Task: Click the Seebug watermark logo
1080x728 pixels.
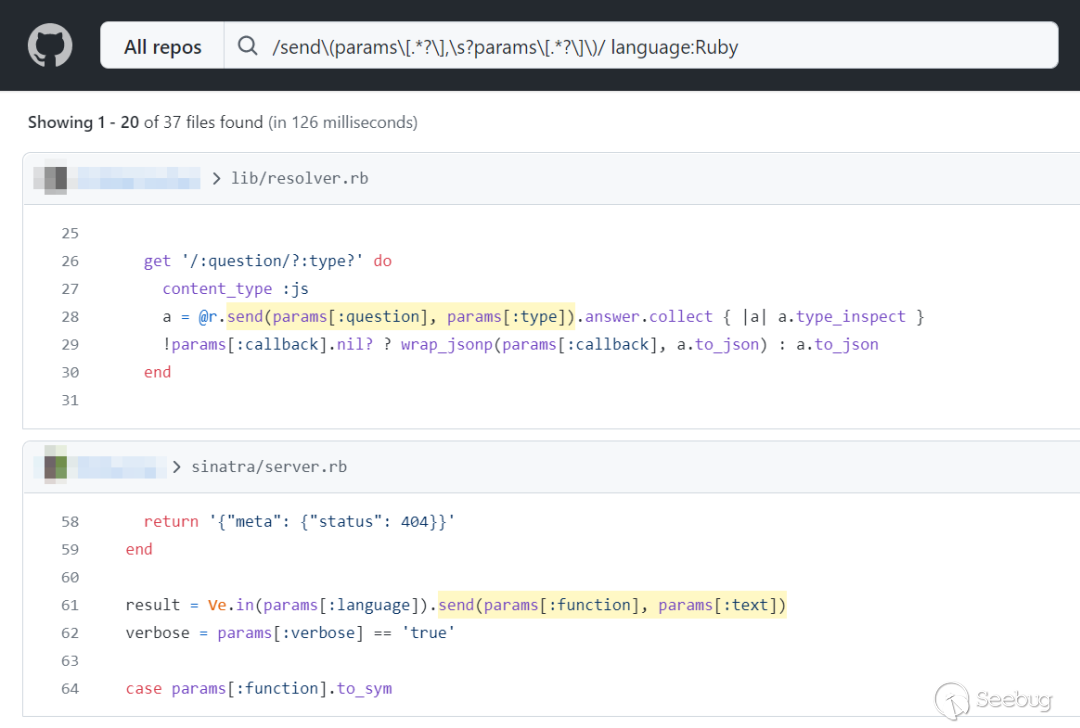Action: (993, 699)
